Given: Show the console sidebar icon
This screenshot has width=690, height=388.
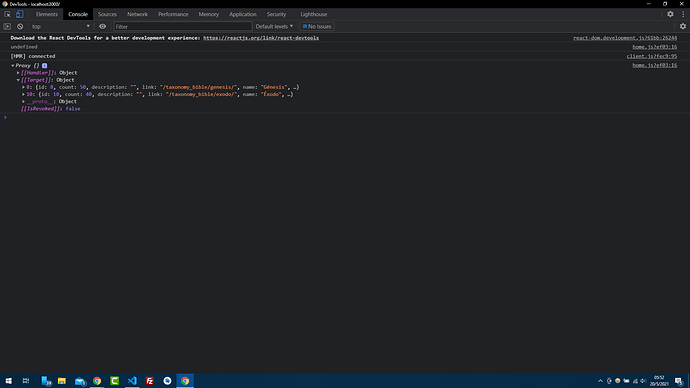Looking at the screenshot, I should 7,26.
